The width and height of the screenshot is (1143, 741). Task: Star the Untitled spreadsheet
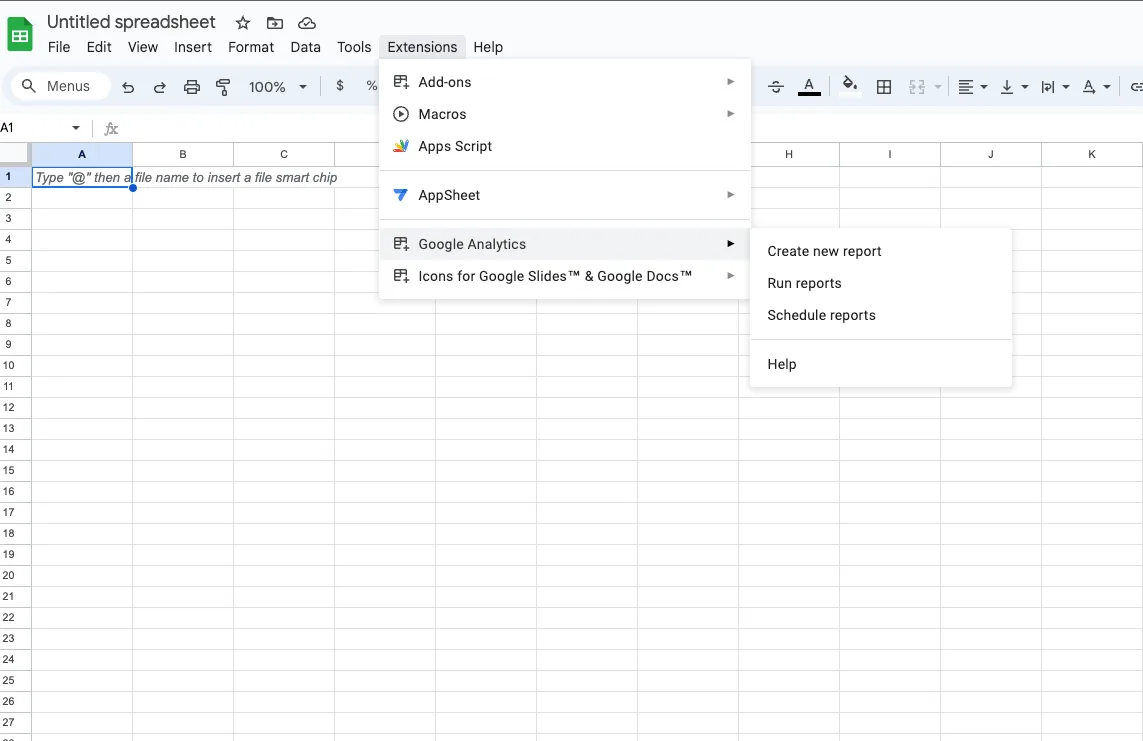(243, 23)
